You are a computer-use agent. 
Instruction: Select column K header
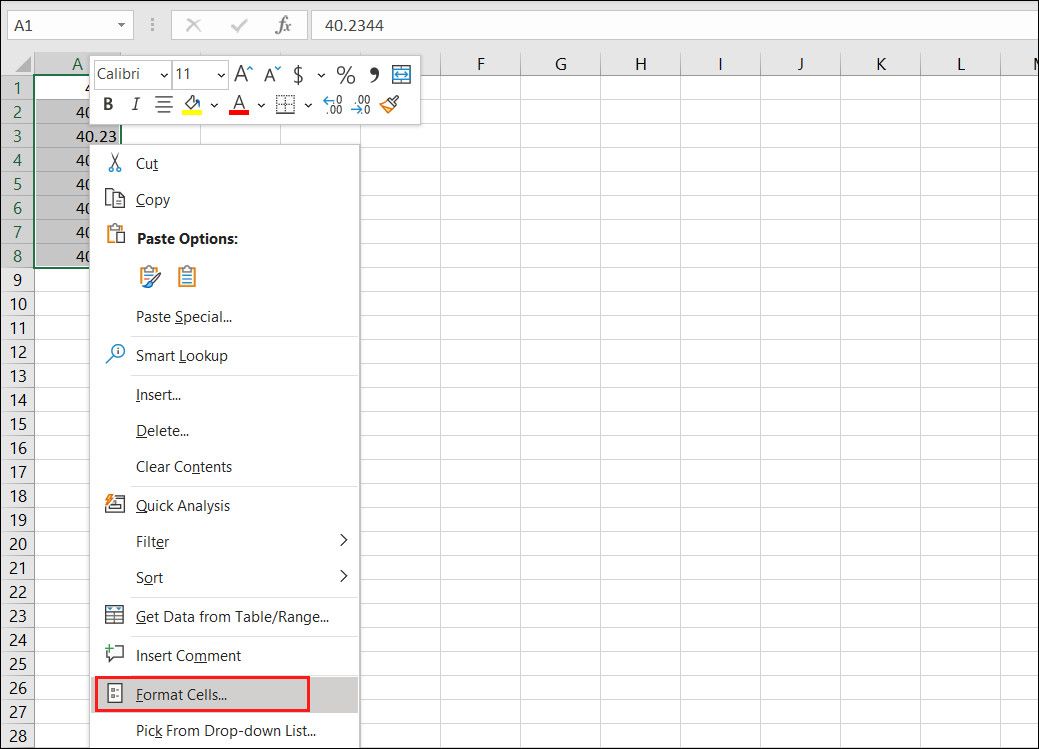[881, 64]
